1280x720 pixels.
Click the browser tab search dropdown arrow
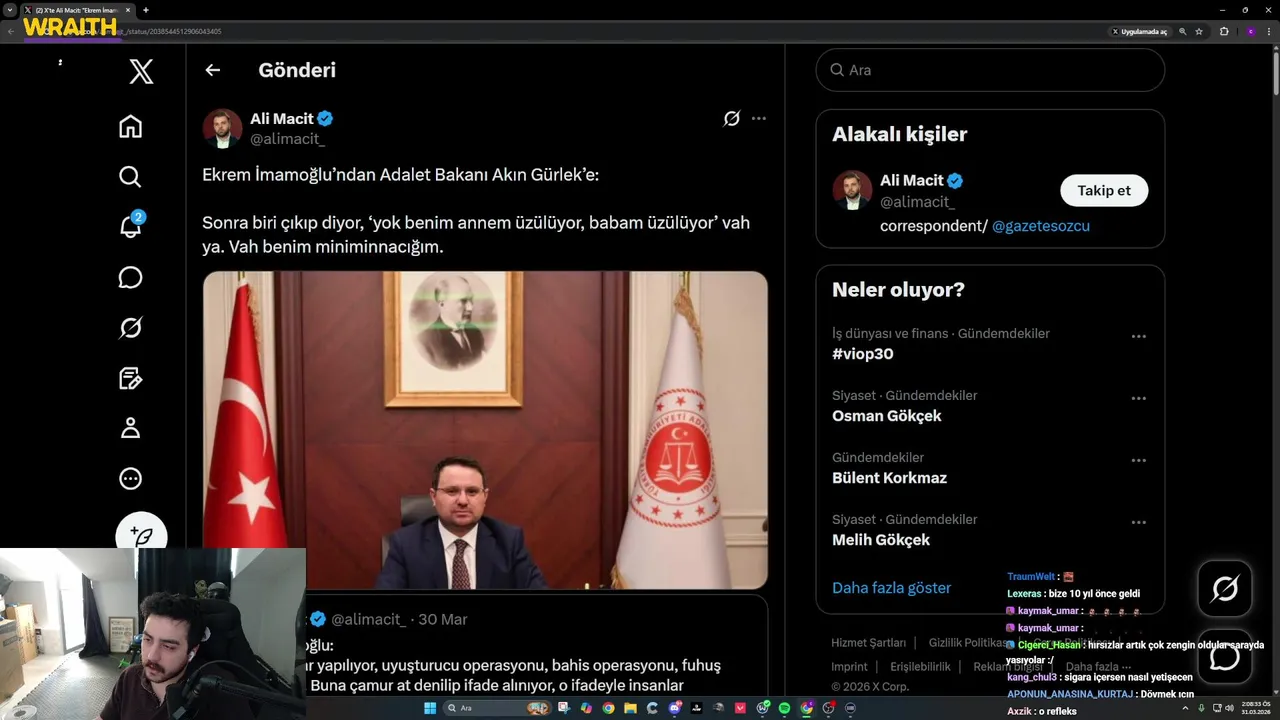pos(9,9)
